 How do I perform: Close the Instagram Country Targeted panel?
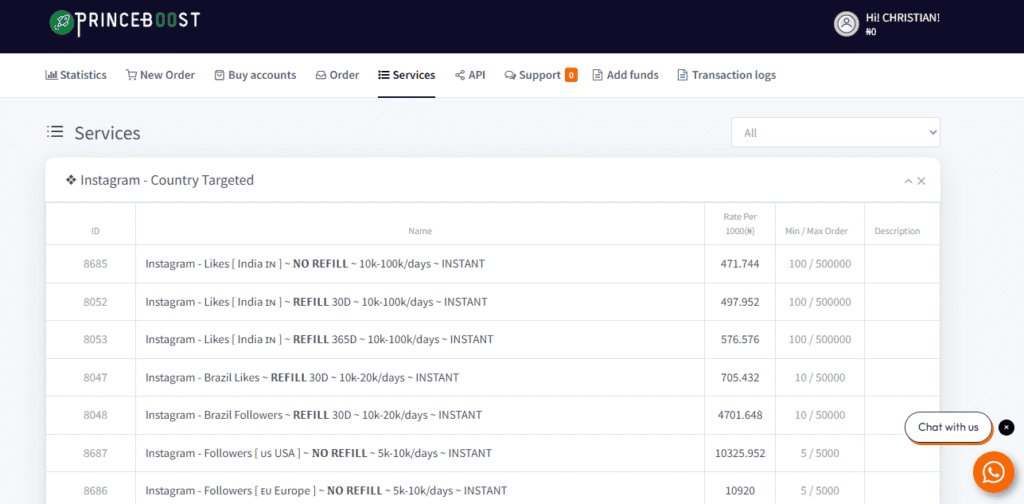point(921,181)
